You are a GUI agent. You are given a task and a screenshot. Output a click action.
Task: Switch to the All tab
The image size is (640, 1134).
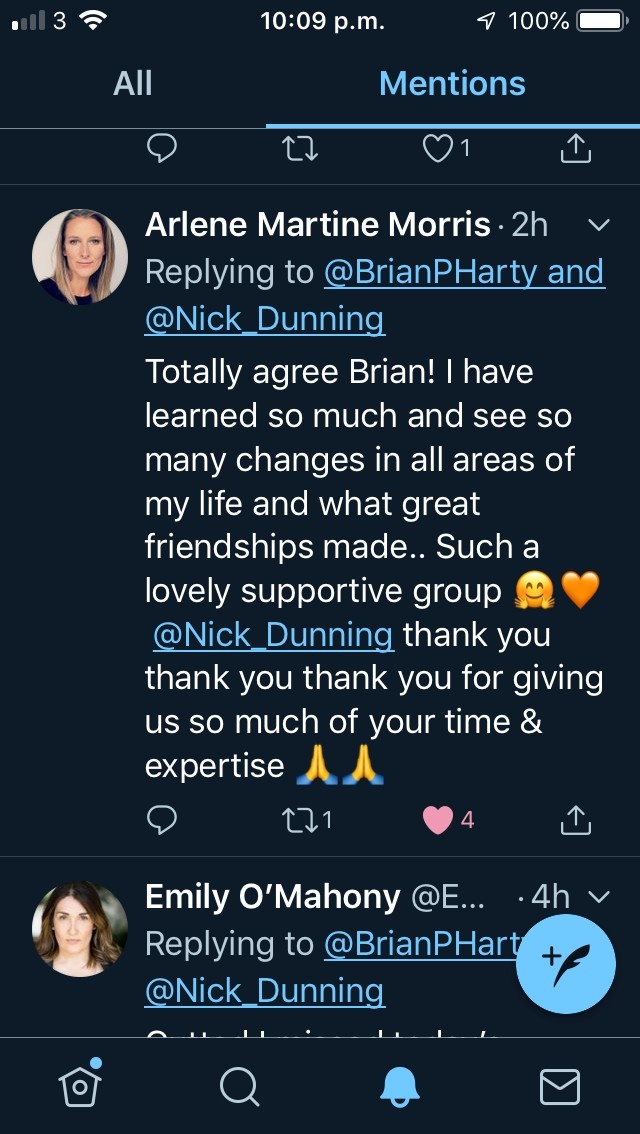click(132, 83)
